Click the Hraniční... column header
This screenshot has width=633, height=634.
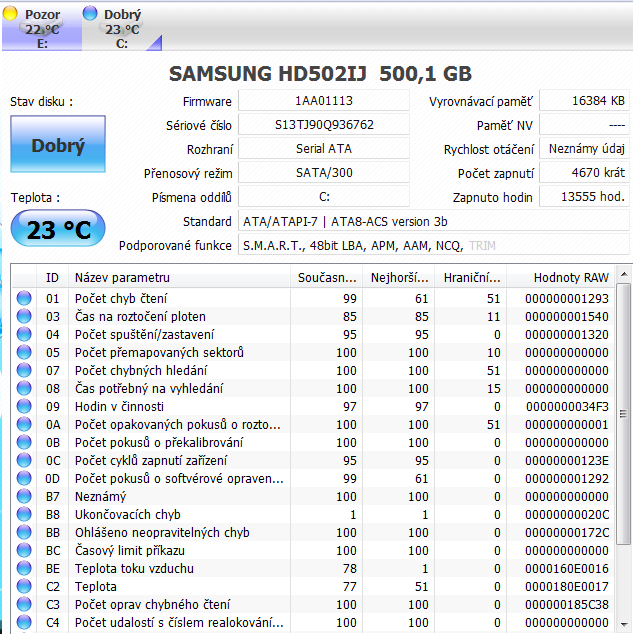[x=471, y=277]
